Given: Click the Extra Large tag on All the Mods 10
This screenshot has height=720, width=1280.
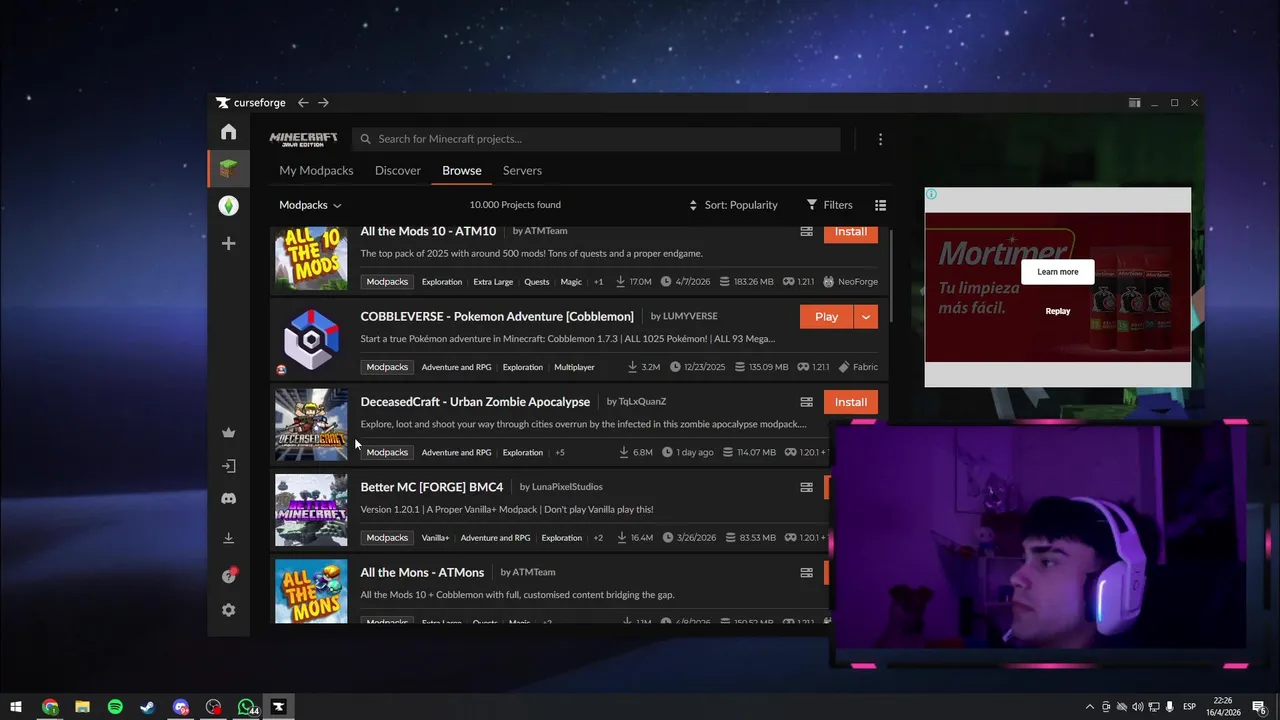Looking at the screenshot, I should click(x=493, y=282).
